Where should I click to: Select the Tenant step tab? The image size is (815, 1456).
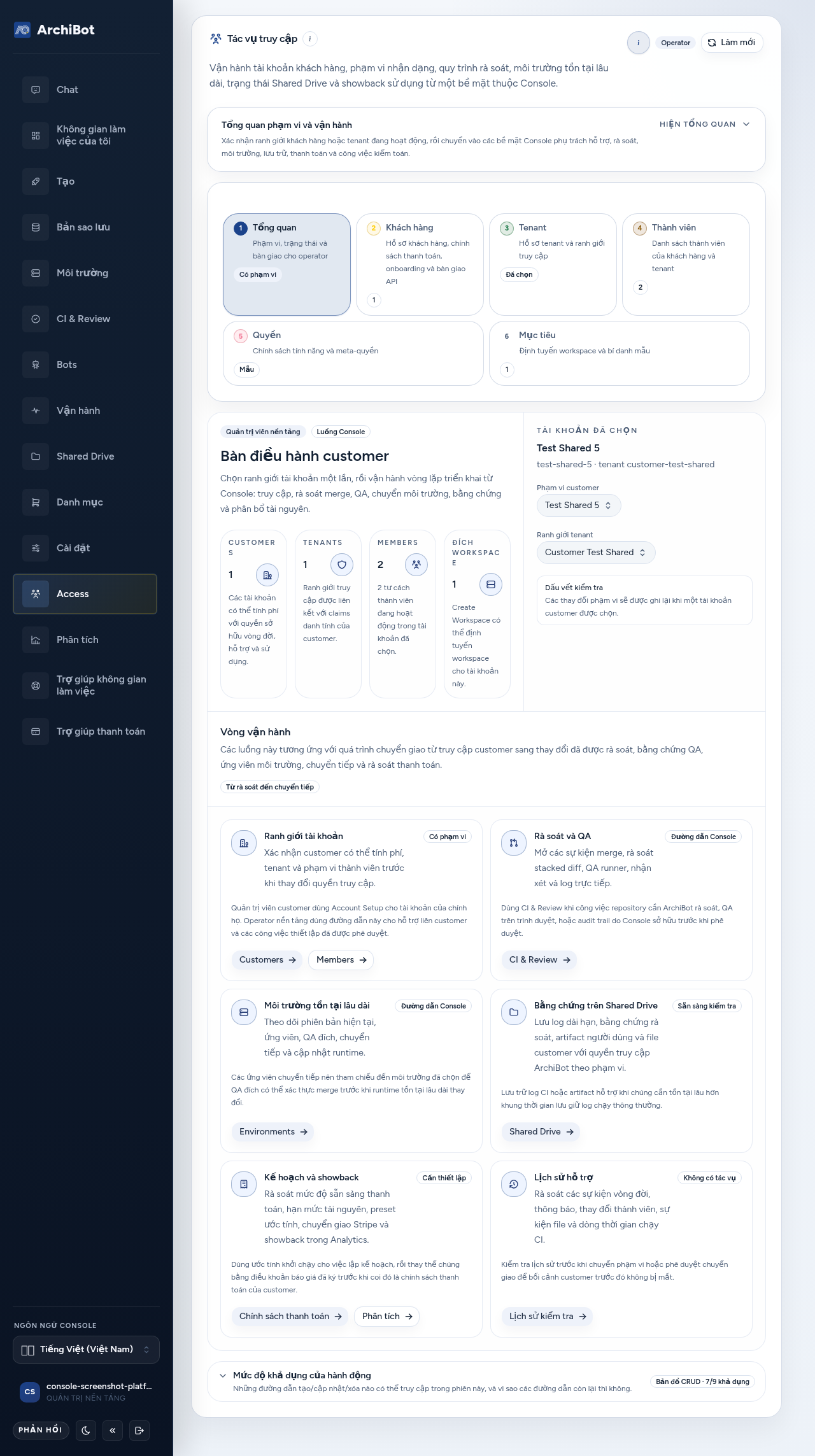coord(553,264)
